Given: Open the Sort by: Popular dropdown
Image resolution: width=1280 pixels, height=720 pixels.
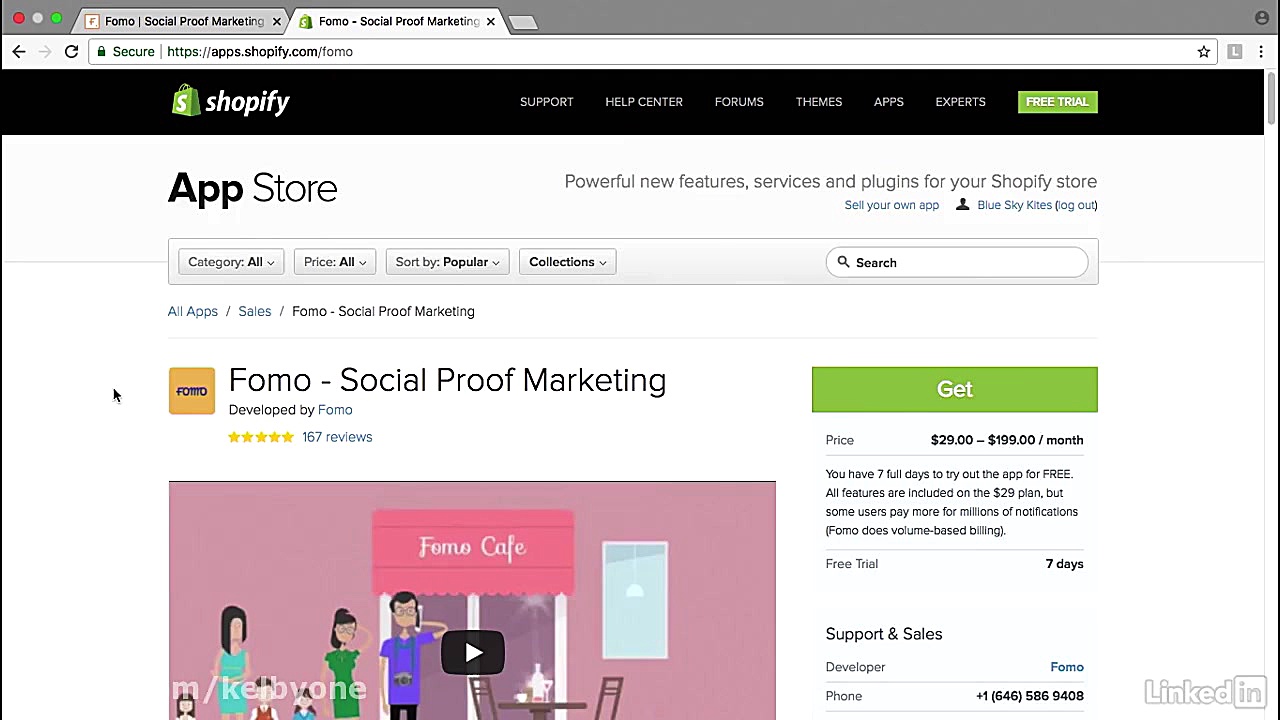Looking at the screenshot, I should [448, 262].
